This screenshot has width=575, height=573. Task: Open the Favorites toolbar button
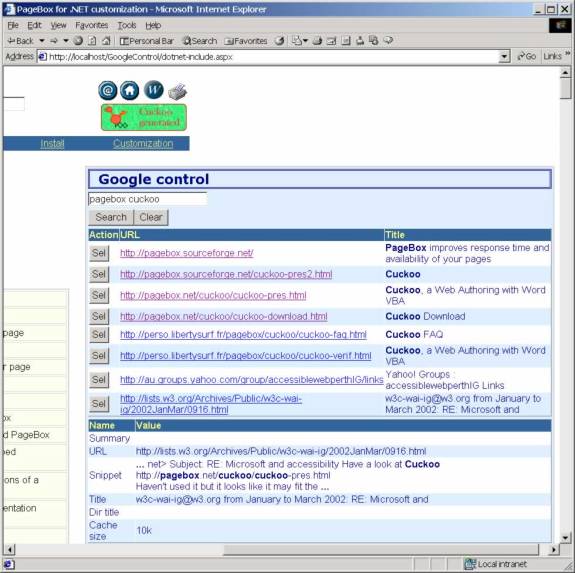coord(246,41)
